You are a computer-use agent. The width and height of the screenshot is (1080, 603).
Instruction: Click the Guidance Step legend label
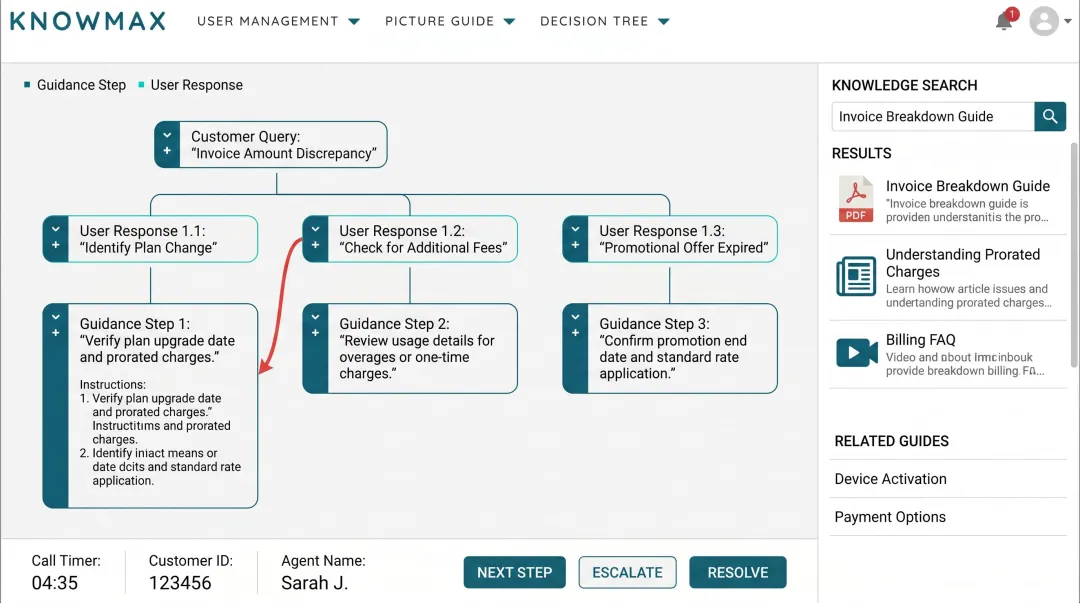click(x=81, y=85)
